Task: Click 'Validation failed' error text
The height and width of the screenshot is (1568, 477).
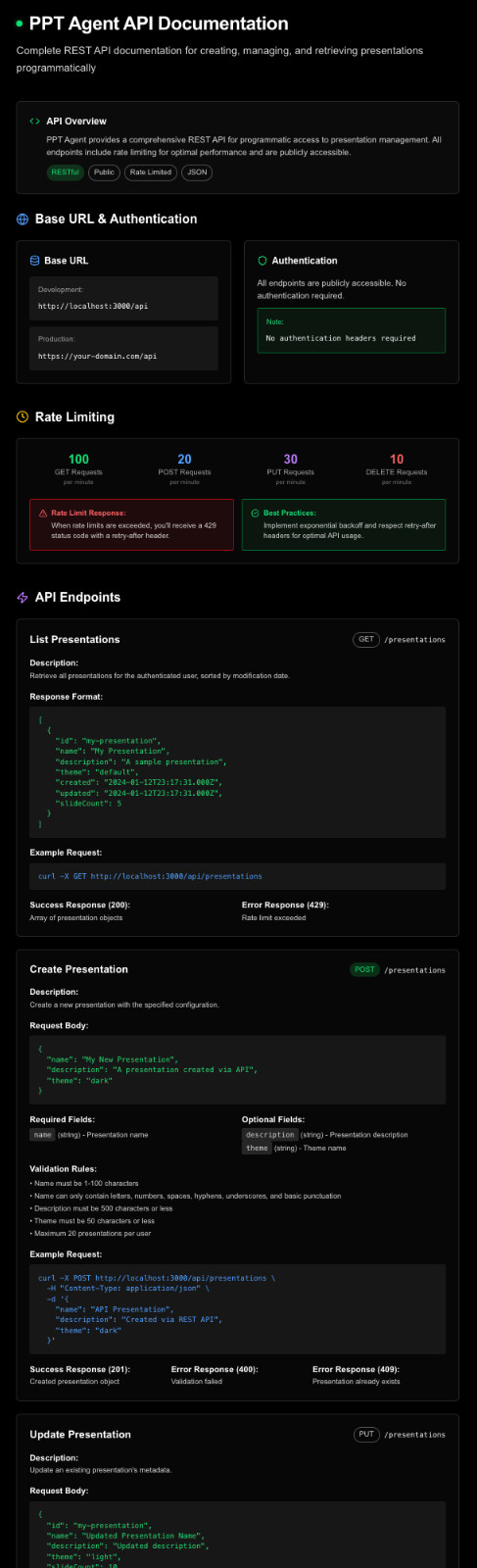Action: coord(197,1382)
